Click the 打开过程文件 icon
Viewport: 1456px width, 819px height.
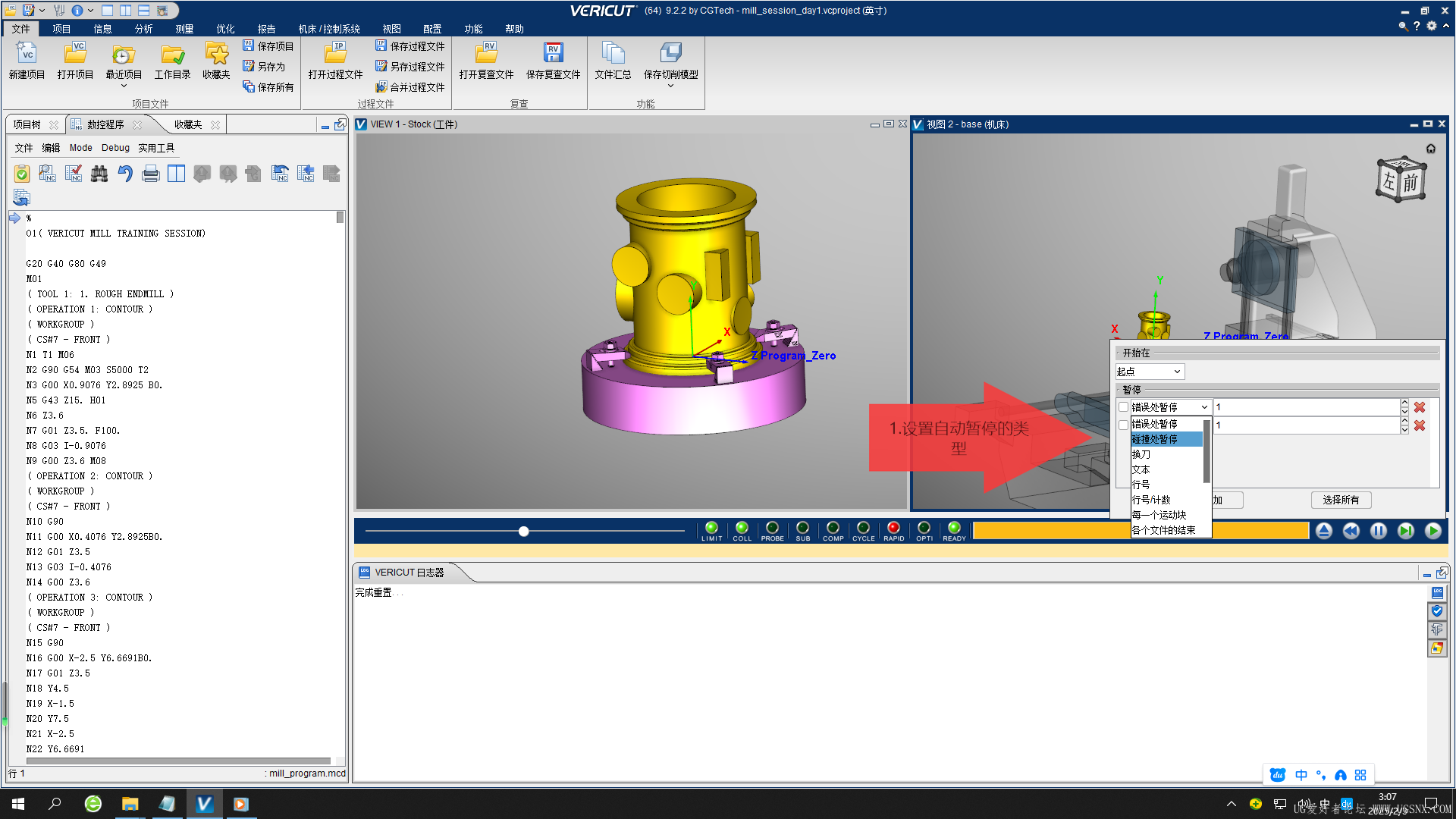coord(335,61)
